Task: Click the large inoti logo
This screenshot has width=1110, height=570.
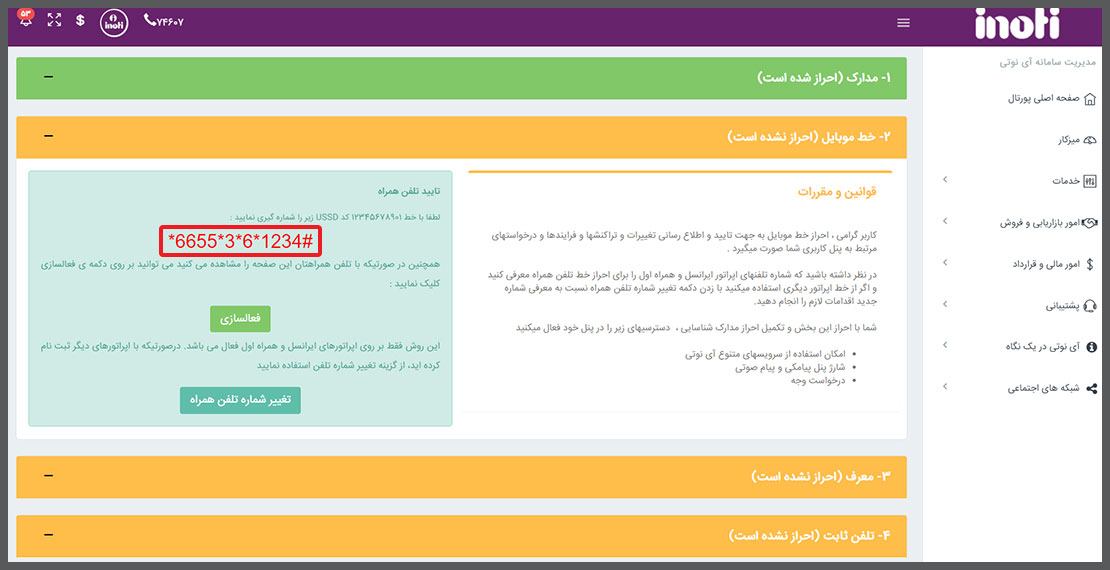Action: pos(1017,23)
